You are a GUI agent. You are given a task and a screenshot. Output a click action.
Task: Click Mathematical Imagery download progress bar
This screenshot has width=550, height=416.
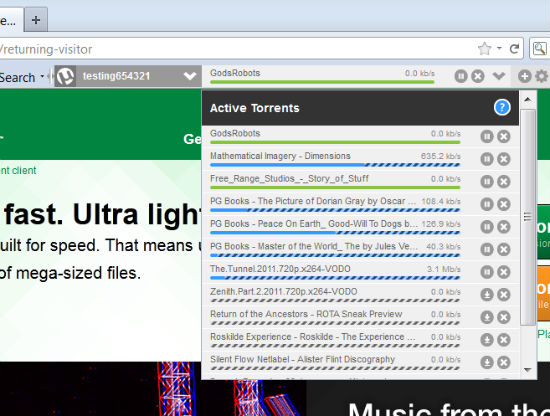[x=335, y=165]
